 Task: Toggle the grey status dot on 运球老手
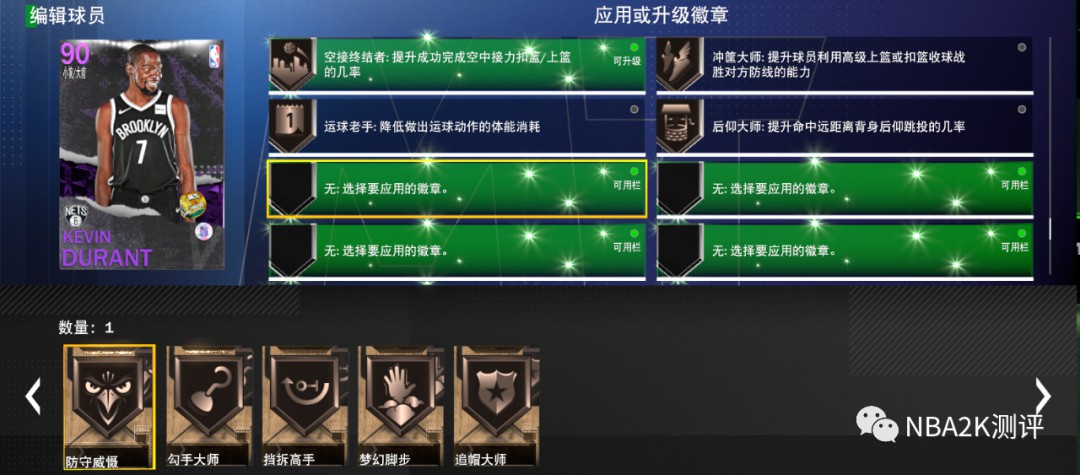click(634, 109)
